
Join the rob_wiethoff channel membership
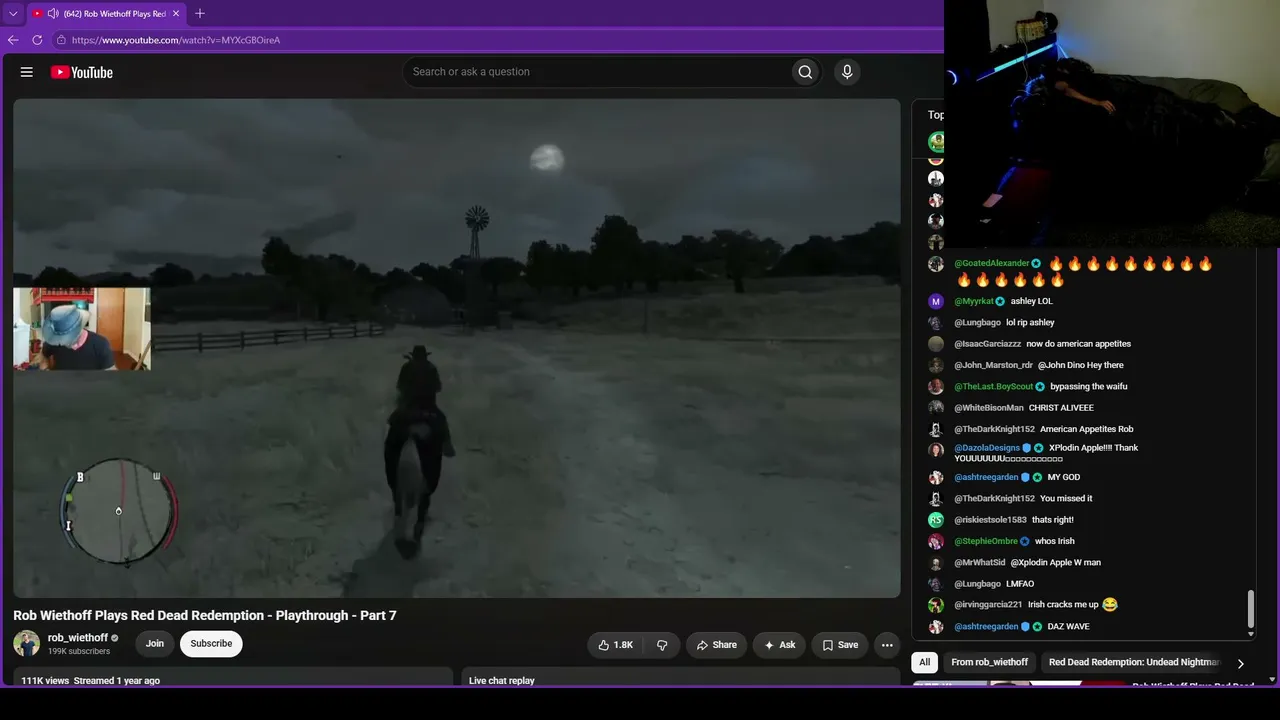pos(155,643)
